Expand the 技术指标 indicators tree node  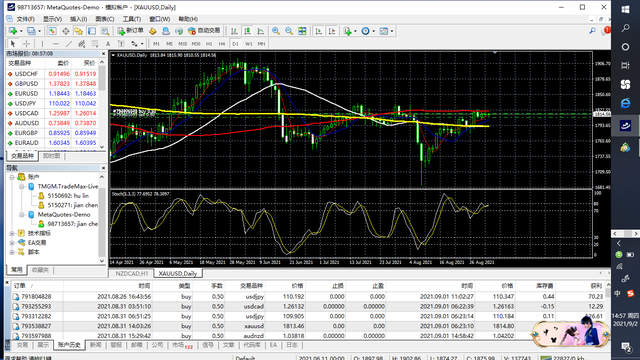tap(12, 233)
